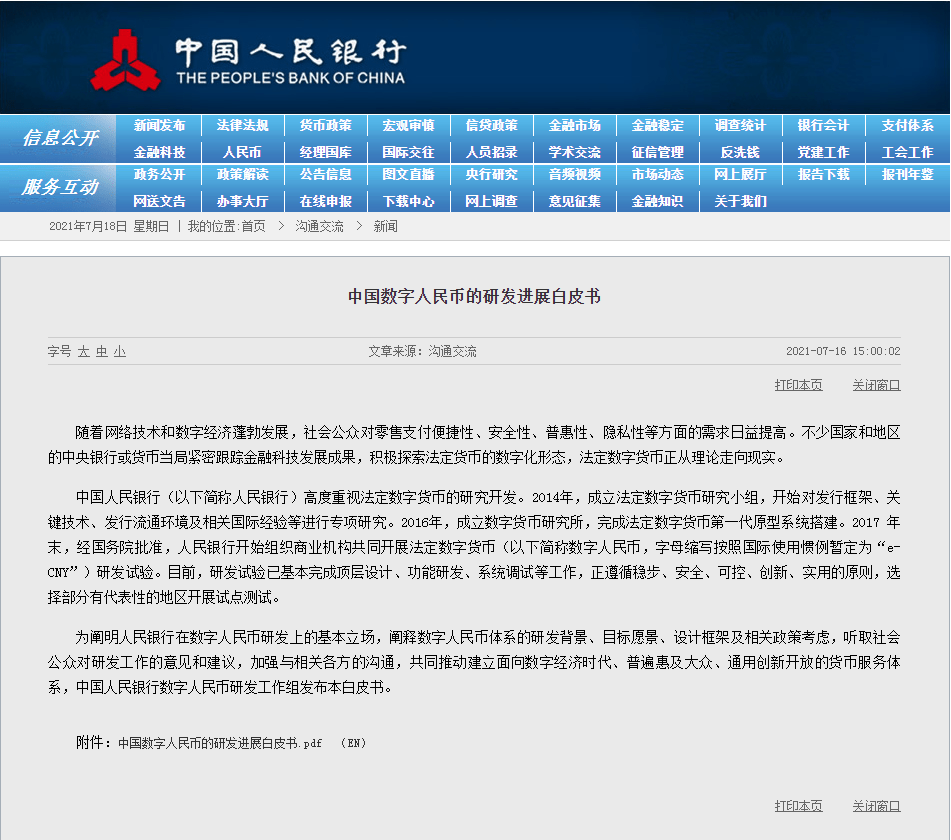Click the article title 中国数字人民币的研发进展白皮书
Viewport: 951px width, 840px height.
click(474, 297)
